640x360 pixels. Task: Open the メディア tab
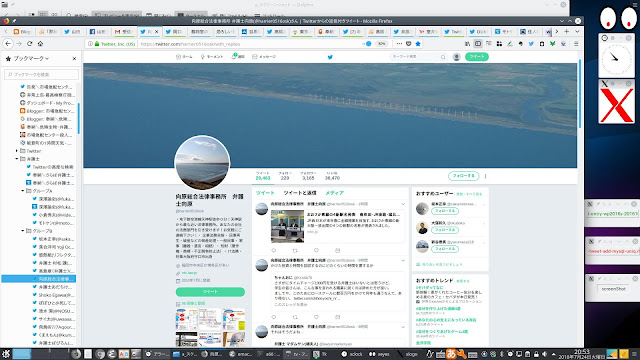click(335, 193)
